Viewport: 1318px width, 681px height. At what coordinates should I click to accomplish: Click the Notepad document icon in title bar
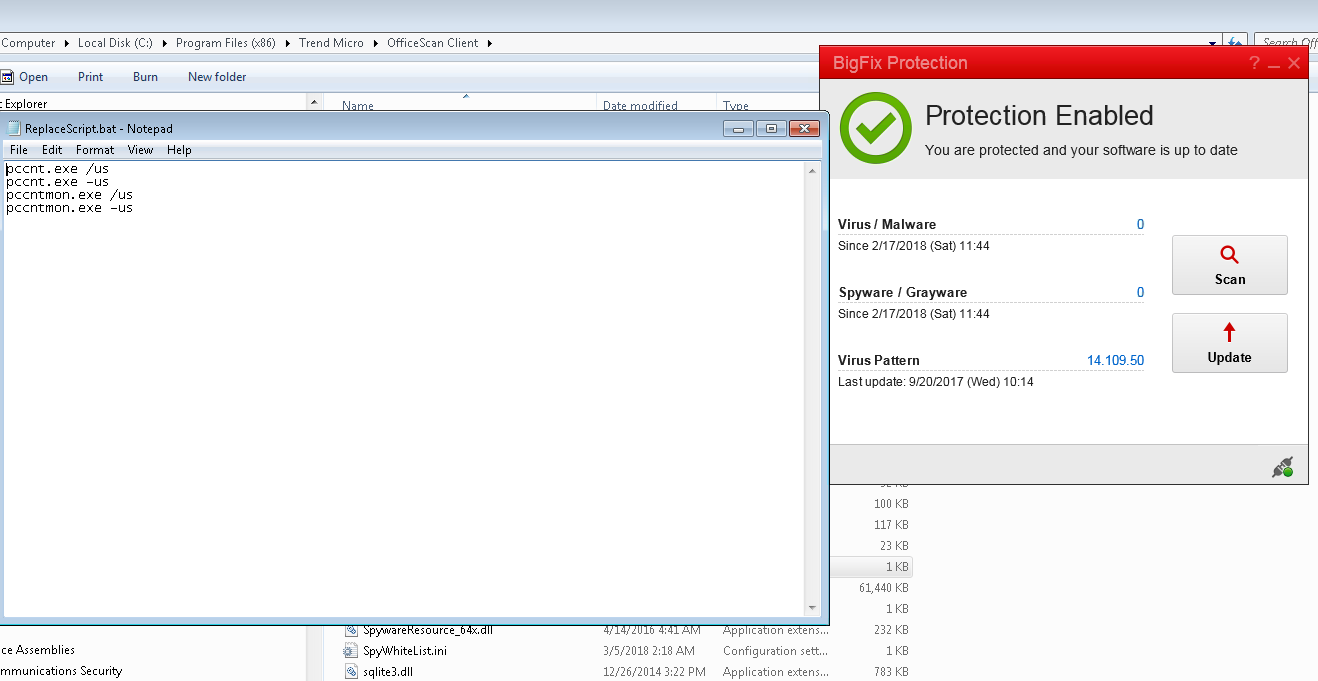coord(14,129)
